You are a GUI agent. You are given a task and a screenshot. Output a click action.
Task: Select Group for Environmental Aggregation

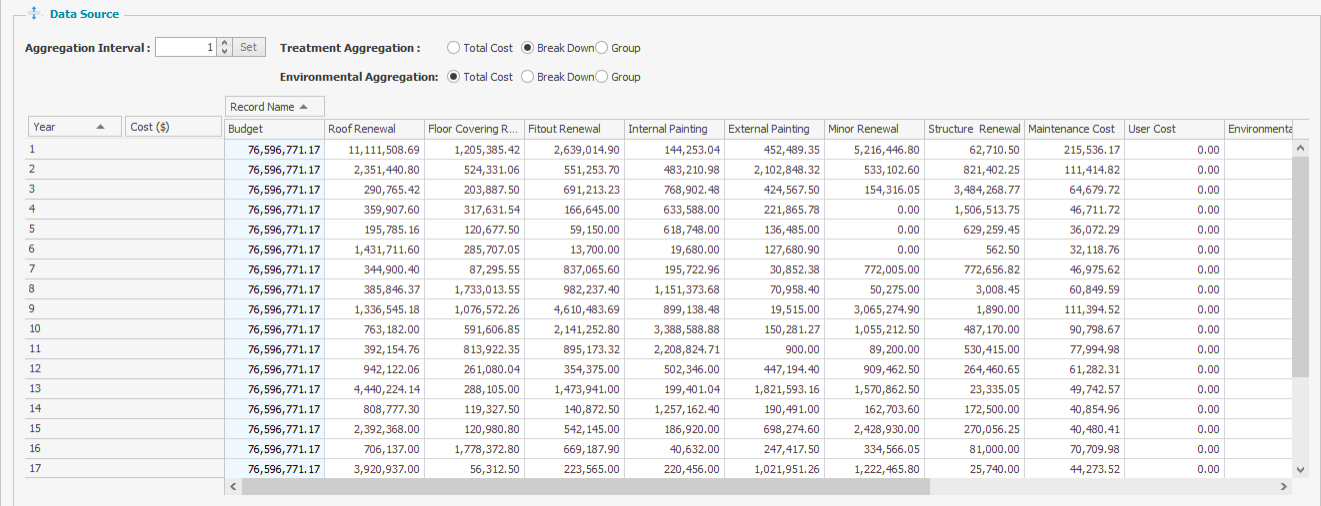tap(602, 77)
